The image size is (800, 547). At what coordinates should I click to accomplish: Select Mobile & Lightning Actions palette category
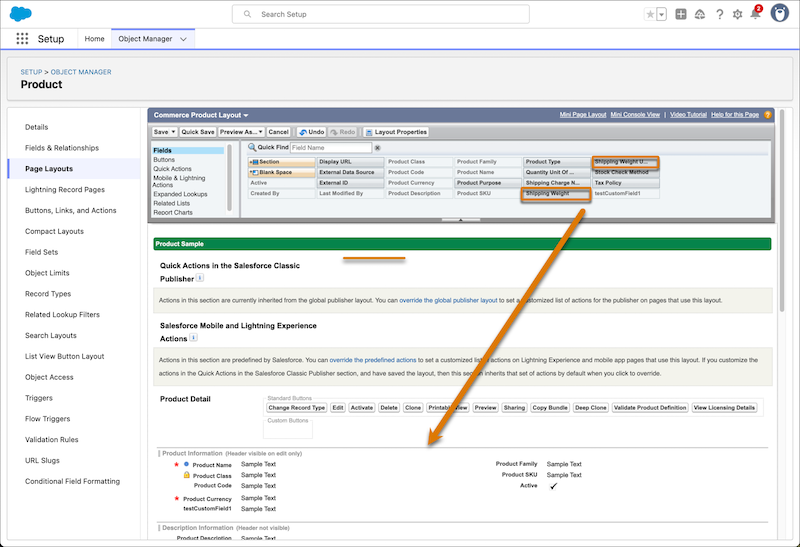(179, 181)
